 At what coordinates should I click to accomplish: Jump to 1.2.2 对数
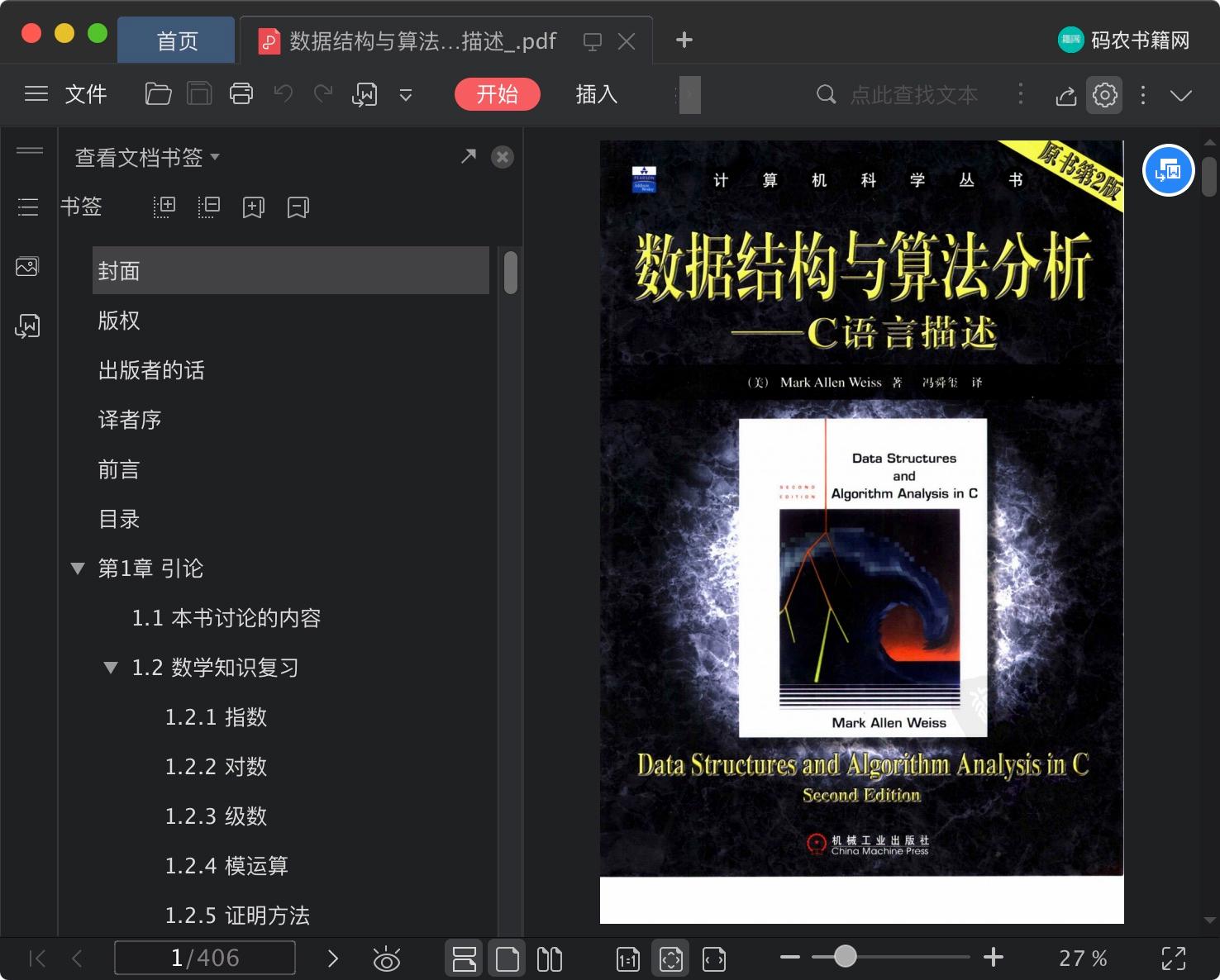pos(217,767)
